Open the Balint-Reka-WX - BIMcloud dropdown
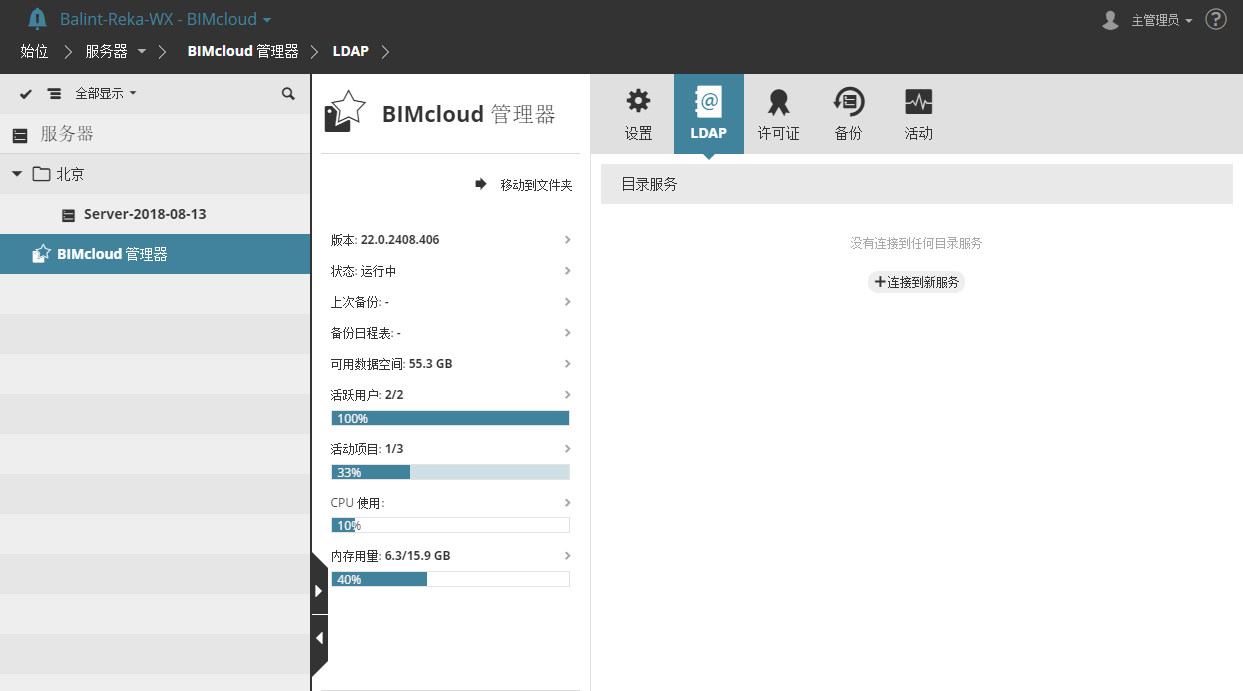The height and width of the screenshot is (691, 1243). coord(165,19)
